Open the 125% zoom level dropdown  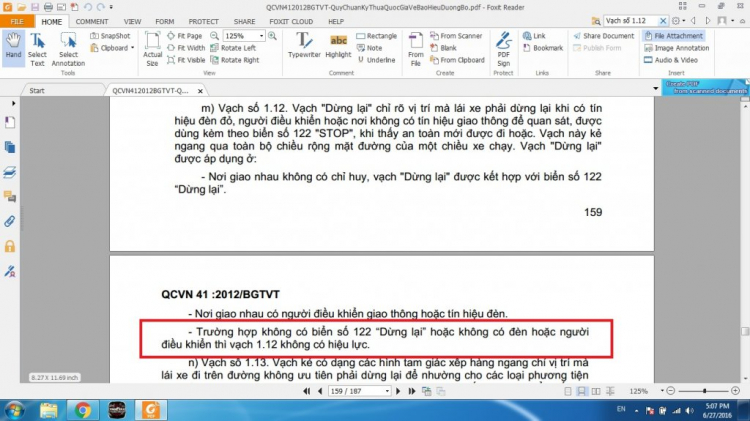point(261,36)
